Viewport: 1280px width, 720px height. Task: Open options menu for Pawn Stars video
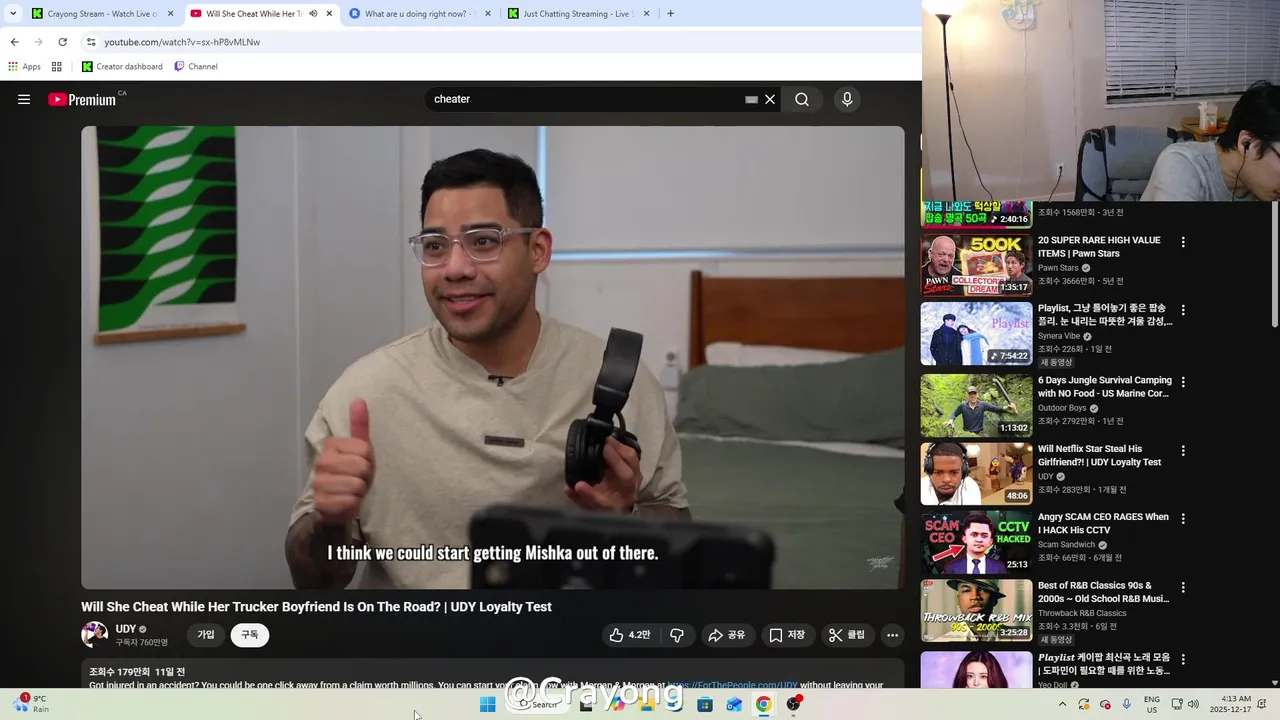click(1183, 242)
